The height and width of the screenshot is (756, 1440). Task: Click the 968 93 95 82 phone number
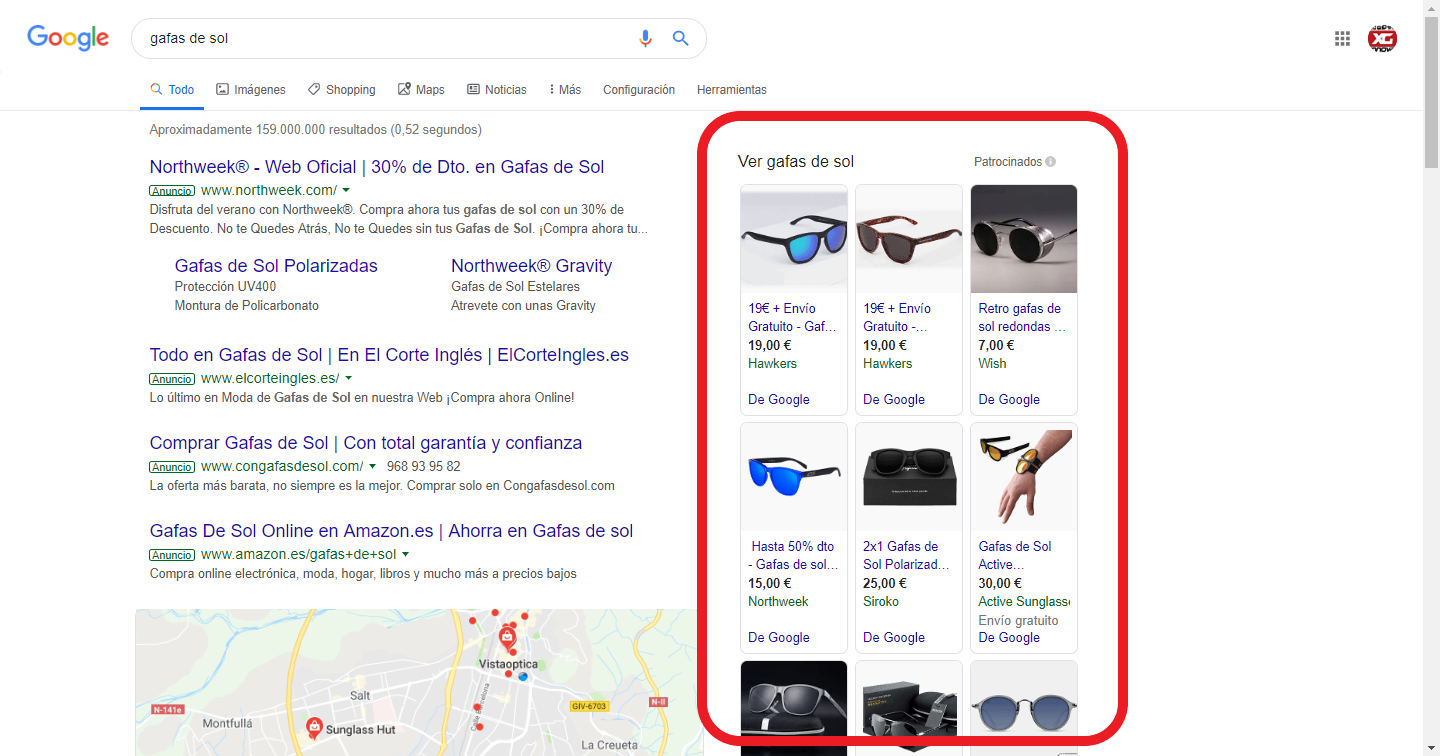(424, 467)
